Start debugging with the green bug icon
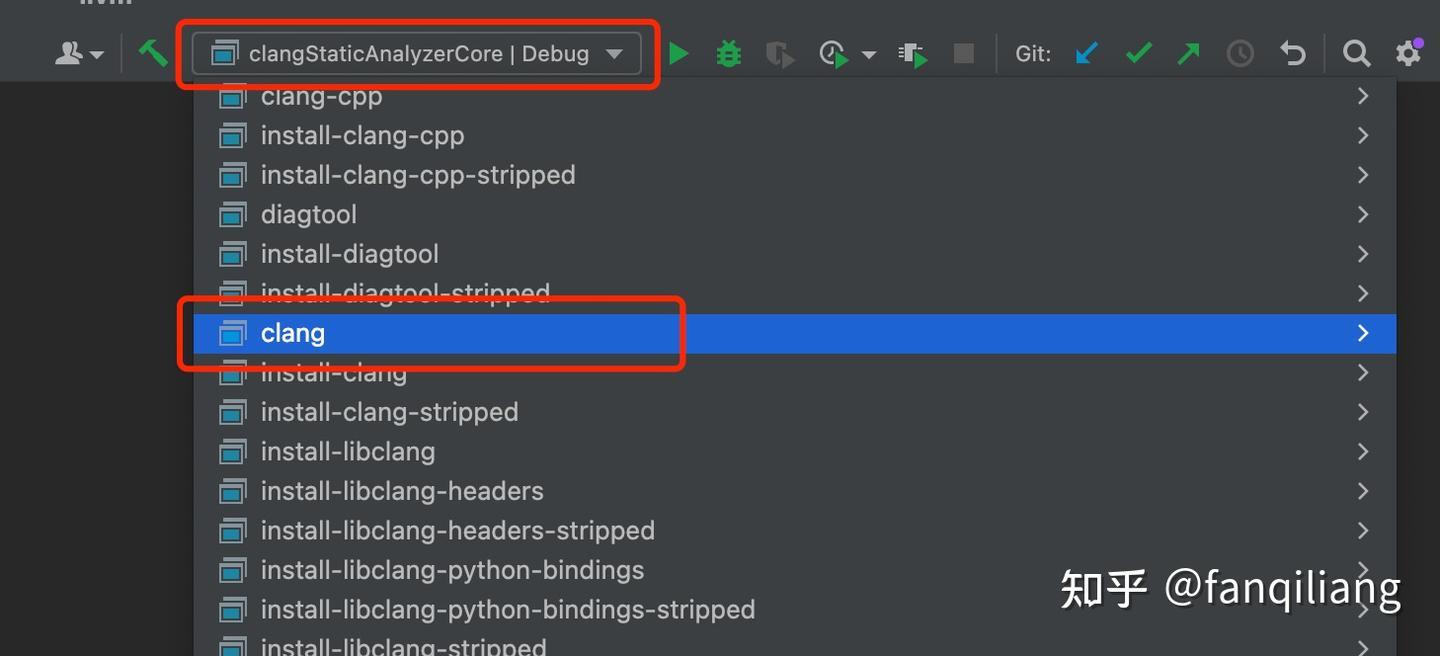The image size is (1440, 656). point(729,54)
